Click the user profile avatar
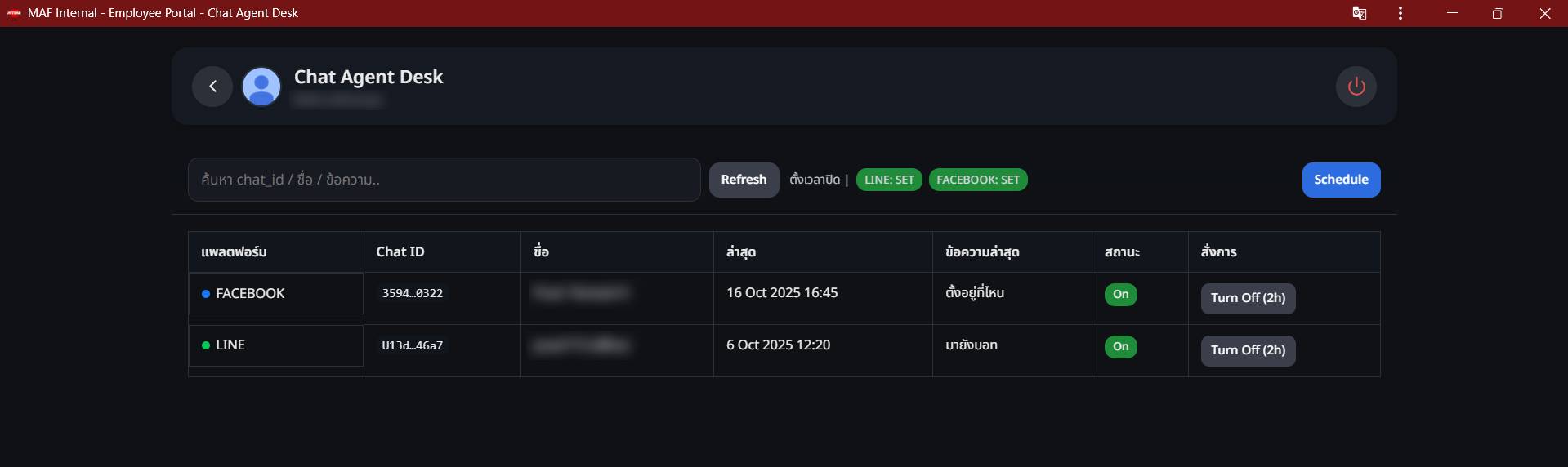Image resolution: width=1568 pixels, height=467 pixels. pyautogui.click(x=261, y=87)
